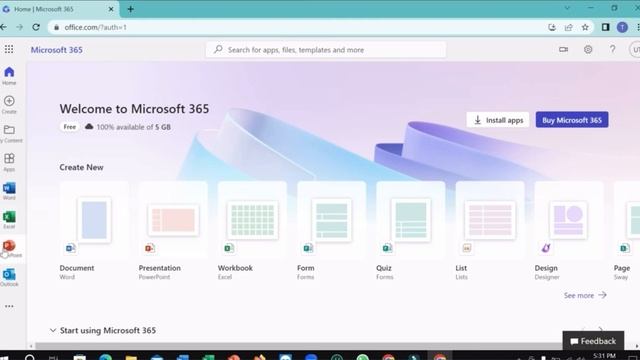Open the tab search chevron

point(567,8)
